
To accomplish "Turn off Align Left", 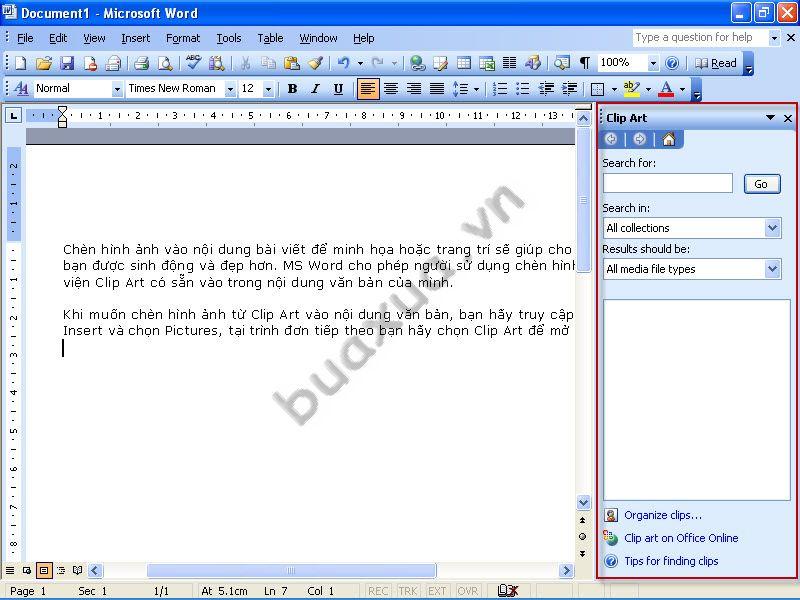I will [x=368, y=89].
